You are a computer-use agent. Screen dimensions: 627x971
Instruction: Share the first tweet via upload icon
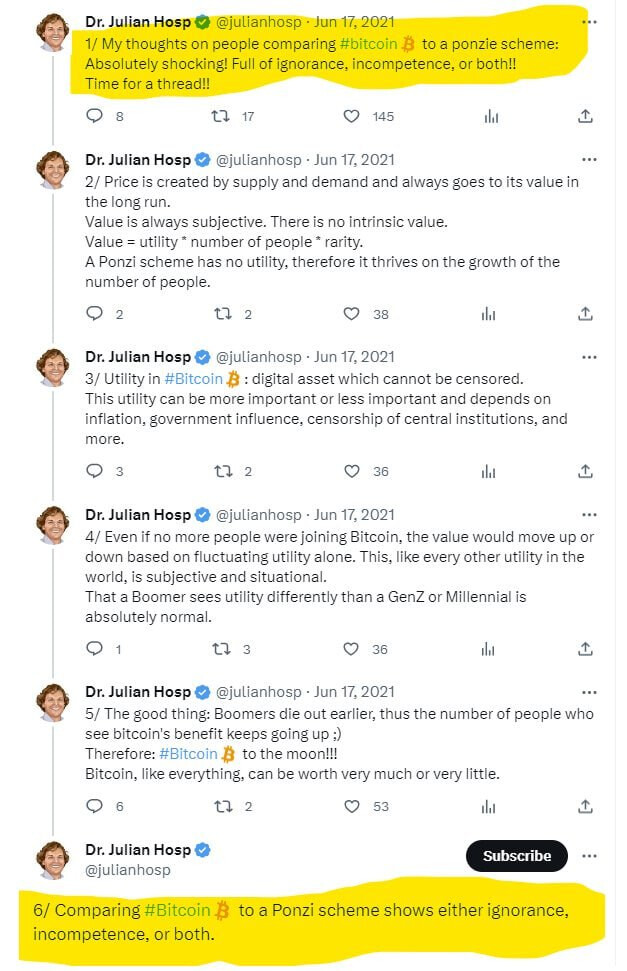[585, 116]
